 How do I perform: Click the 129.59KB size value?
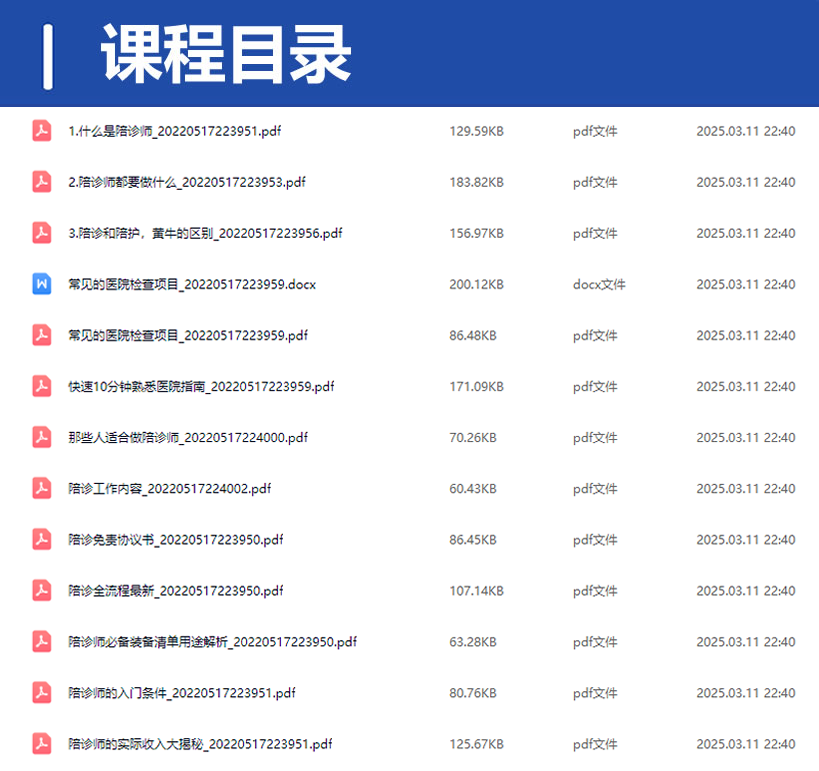point(476,131)
